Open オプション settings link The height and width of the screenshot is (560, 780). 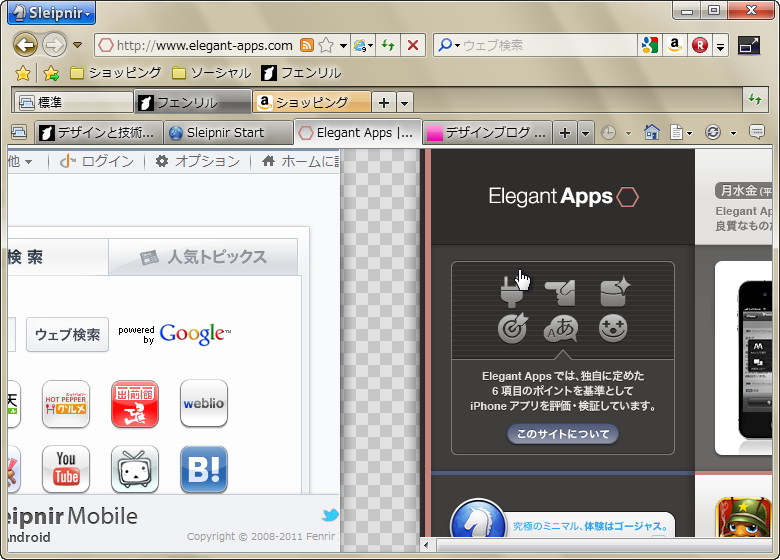[x=198, y=161]
